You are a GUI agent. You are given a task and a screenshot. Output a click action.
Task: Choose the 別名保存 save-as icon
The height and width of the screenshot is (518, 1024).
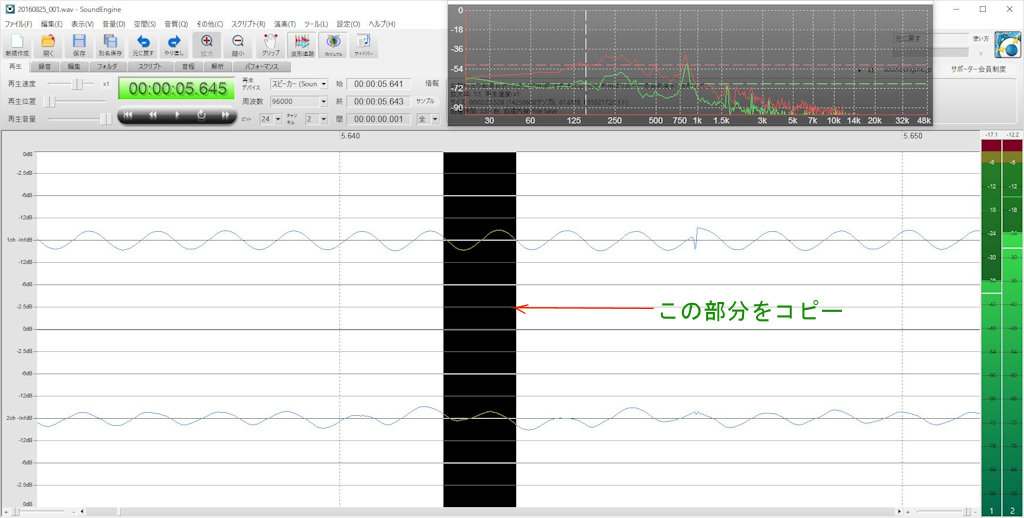(110, 45)
